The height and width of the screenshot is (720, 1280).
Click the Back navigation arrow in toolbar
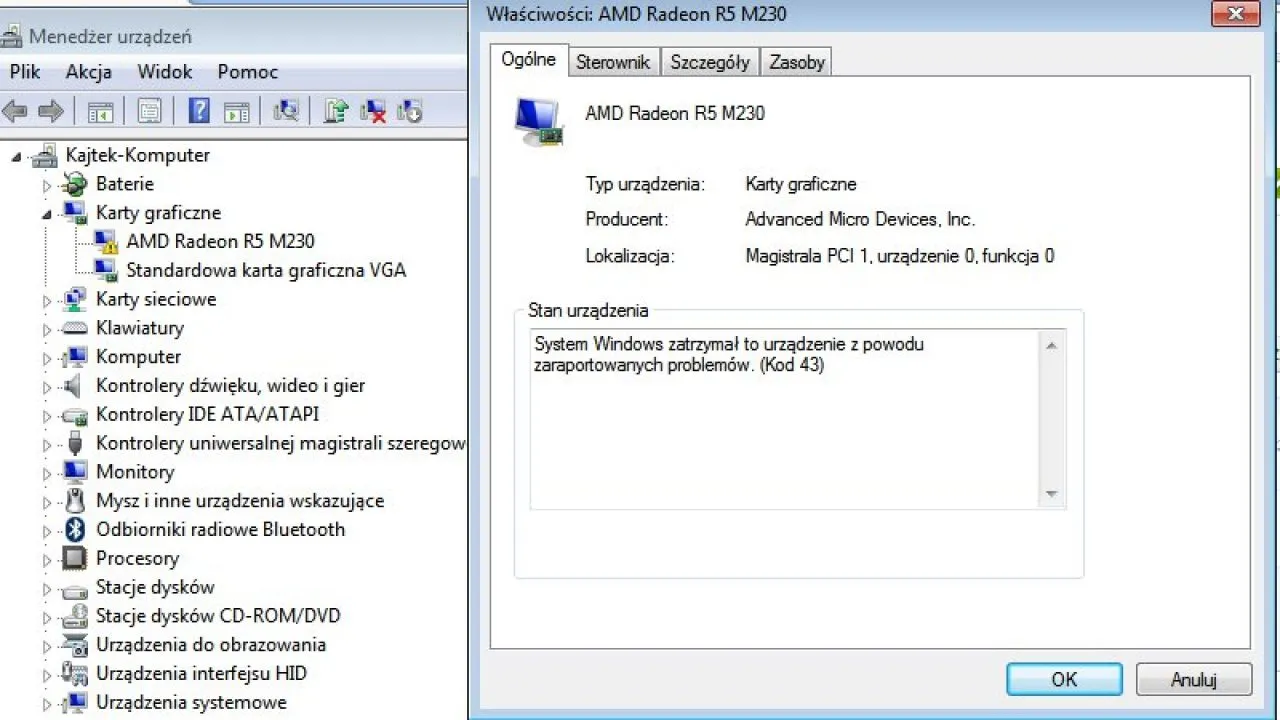click(14, 110)
